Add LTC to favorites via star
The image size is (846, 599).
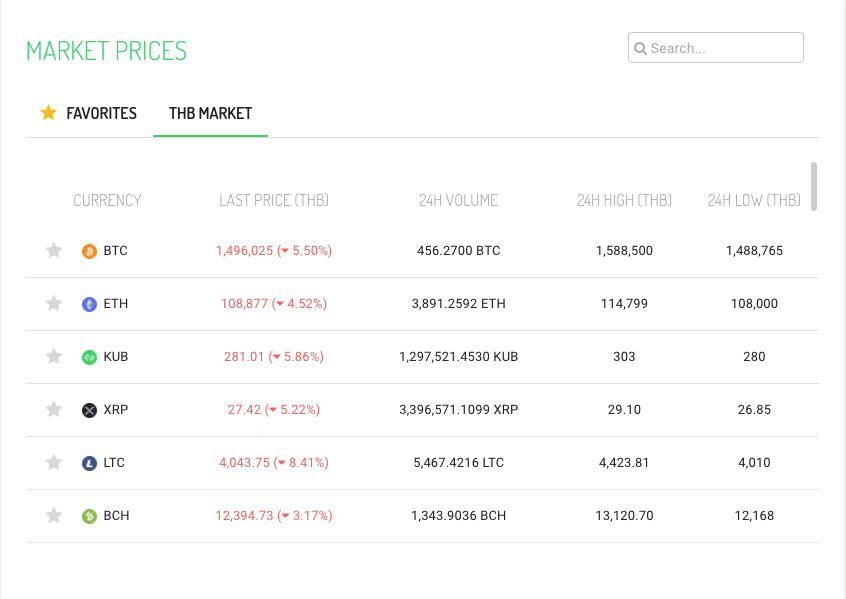coord(54,463)
